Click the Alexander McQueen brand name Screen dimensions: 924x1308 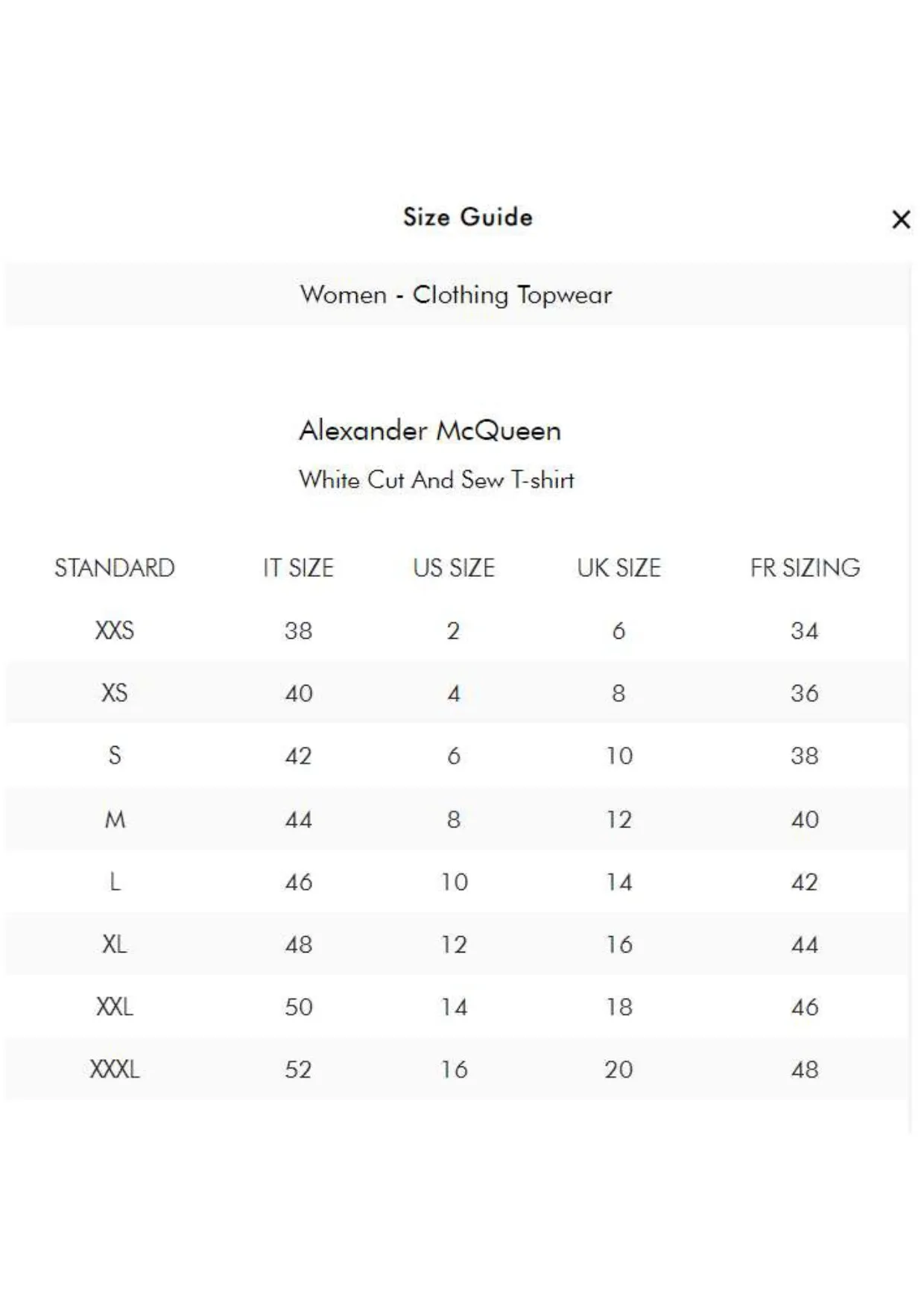[x=430, y=430]
